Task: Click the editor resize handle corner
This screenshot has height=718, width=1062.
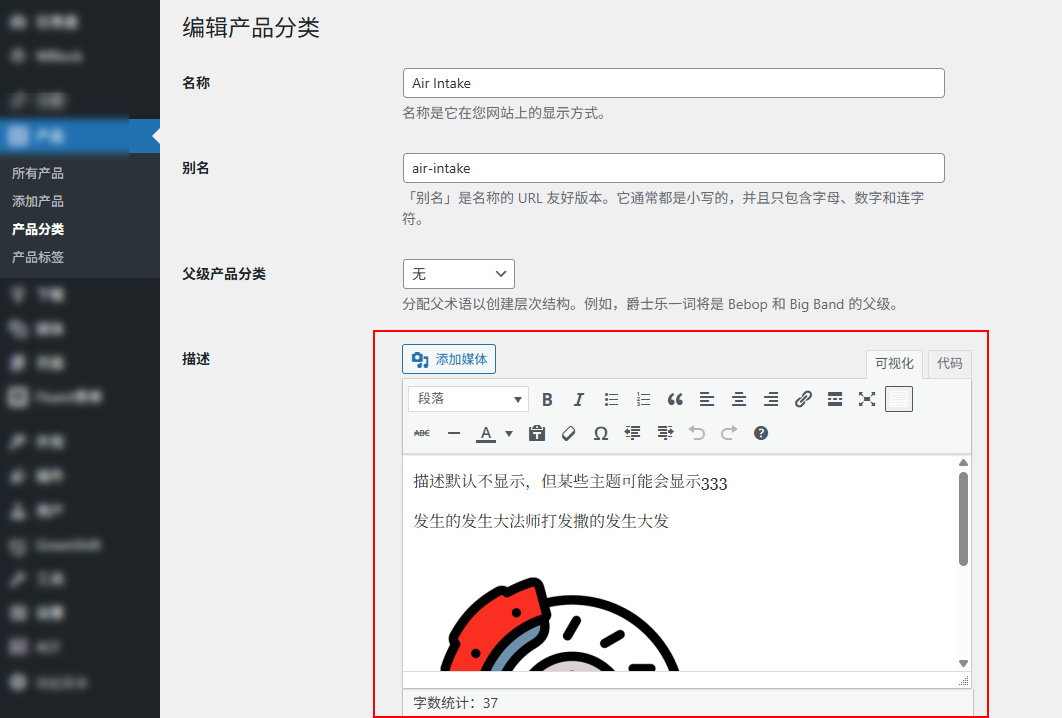Action: (x=964, y=680)
